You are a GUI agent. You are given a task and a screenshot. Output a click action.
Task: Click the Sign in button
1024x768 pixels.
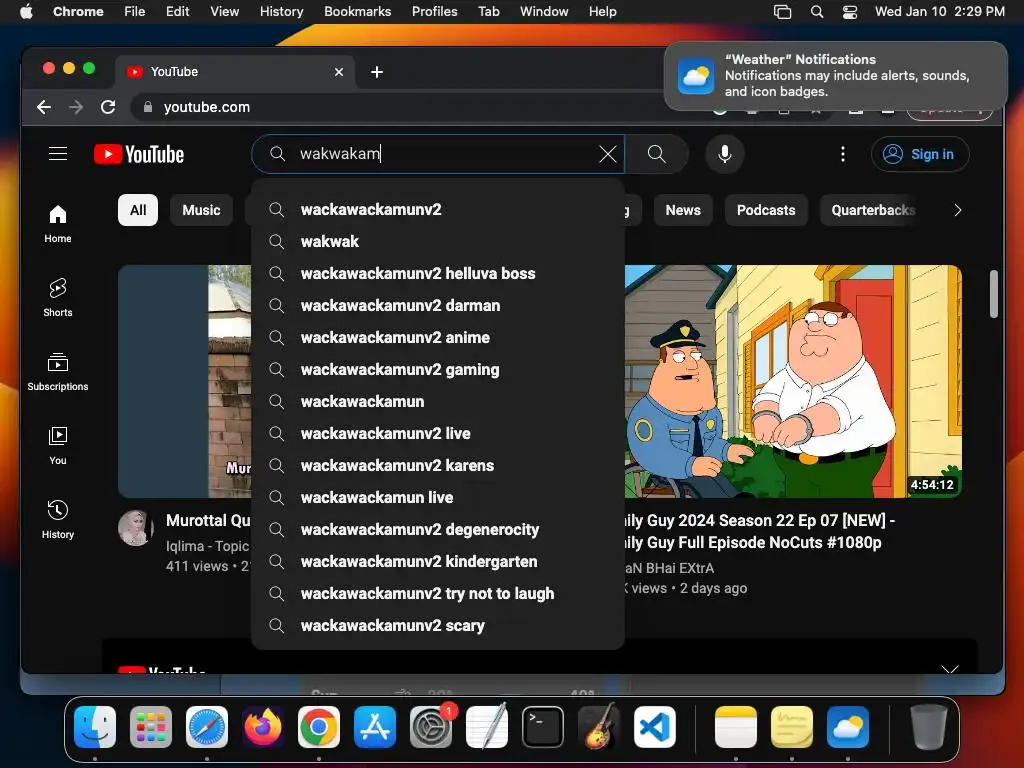[x=920, y=154]
